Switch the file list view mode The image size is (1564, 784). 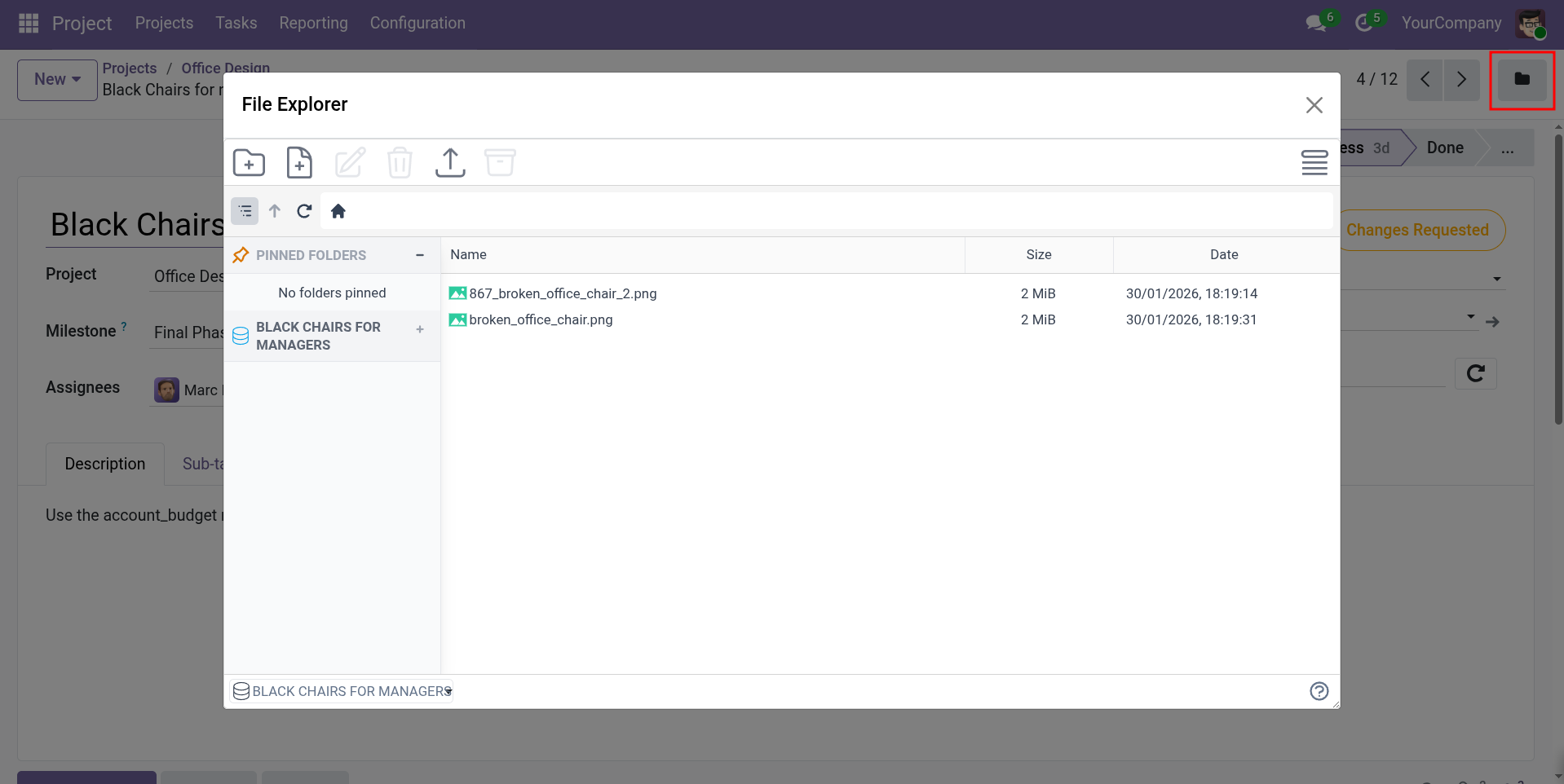(x=1314, y=163)
